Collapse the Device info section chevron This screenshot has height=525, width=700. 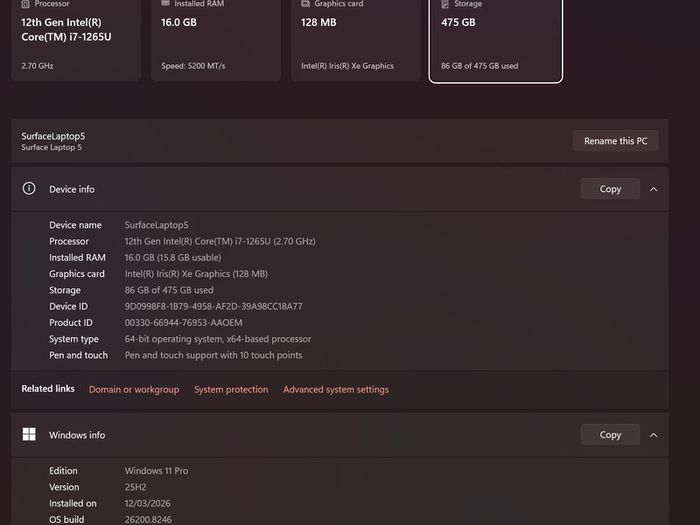coord(654,189)
